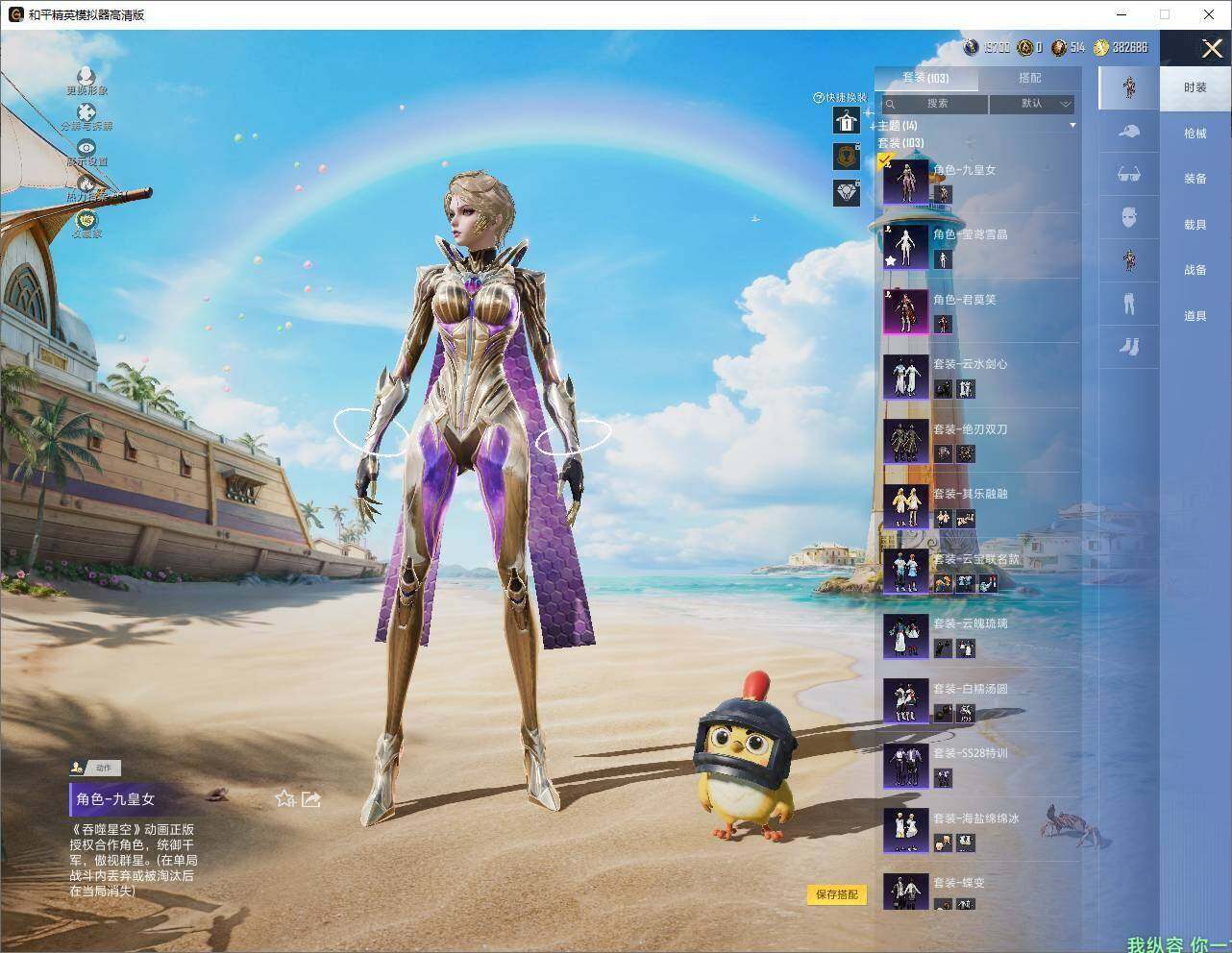This screenshot has width=1232, height=953.
Task: Select the shoes category icon
Action: [x=1129, y=346]
